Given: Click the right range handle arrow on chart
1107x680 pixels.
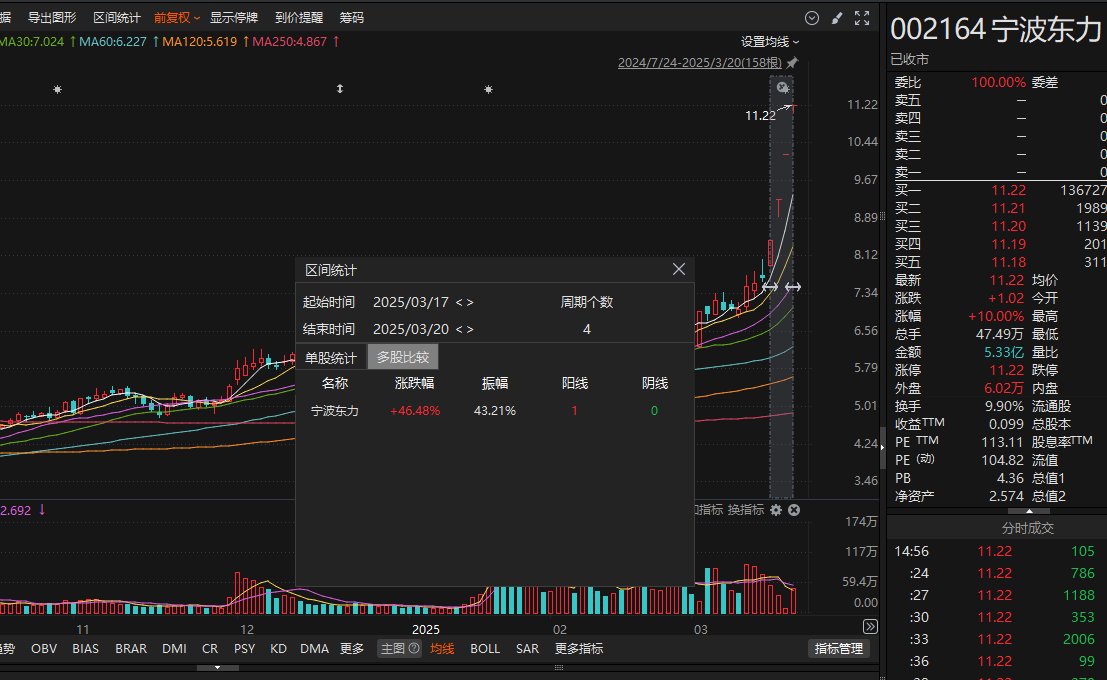Looking at the screenshot, I should [793, 287].
